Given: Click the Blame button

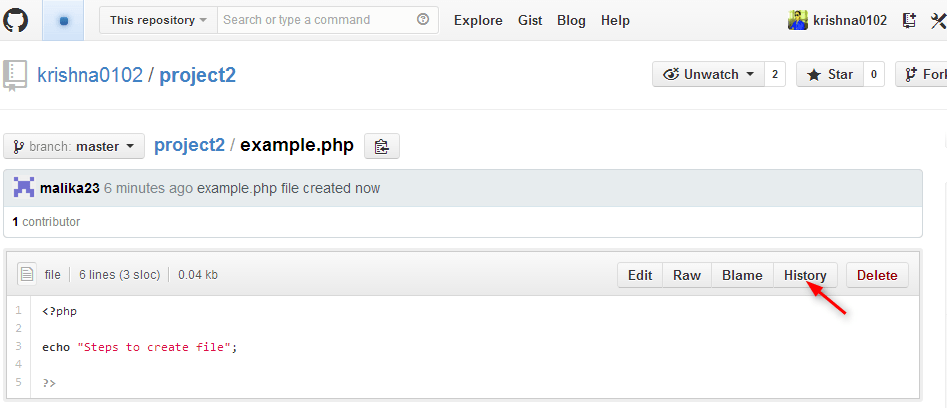Looking at the screenshot, I should [742, 275].
